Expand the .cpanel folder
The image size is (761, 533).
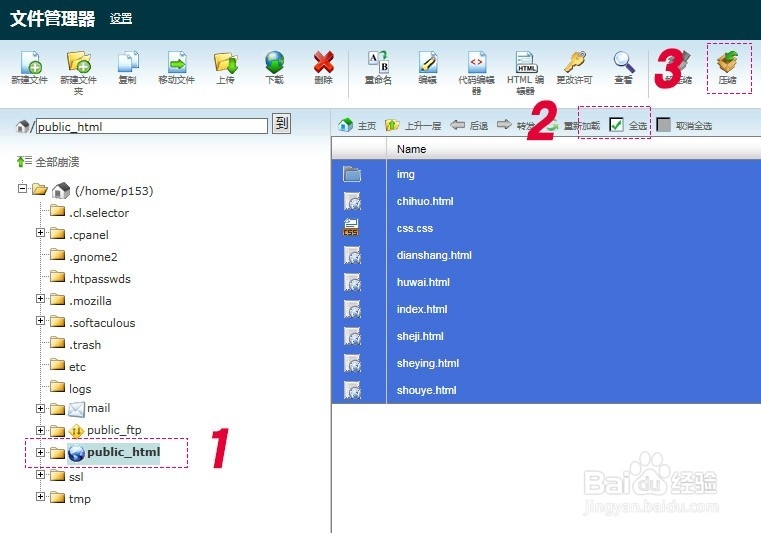[x=40, y=233]
